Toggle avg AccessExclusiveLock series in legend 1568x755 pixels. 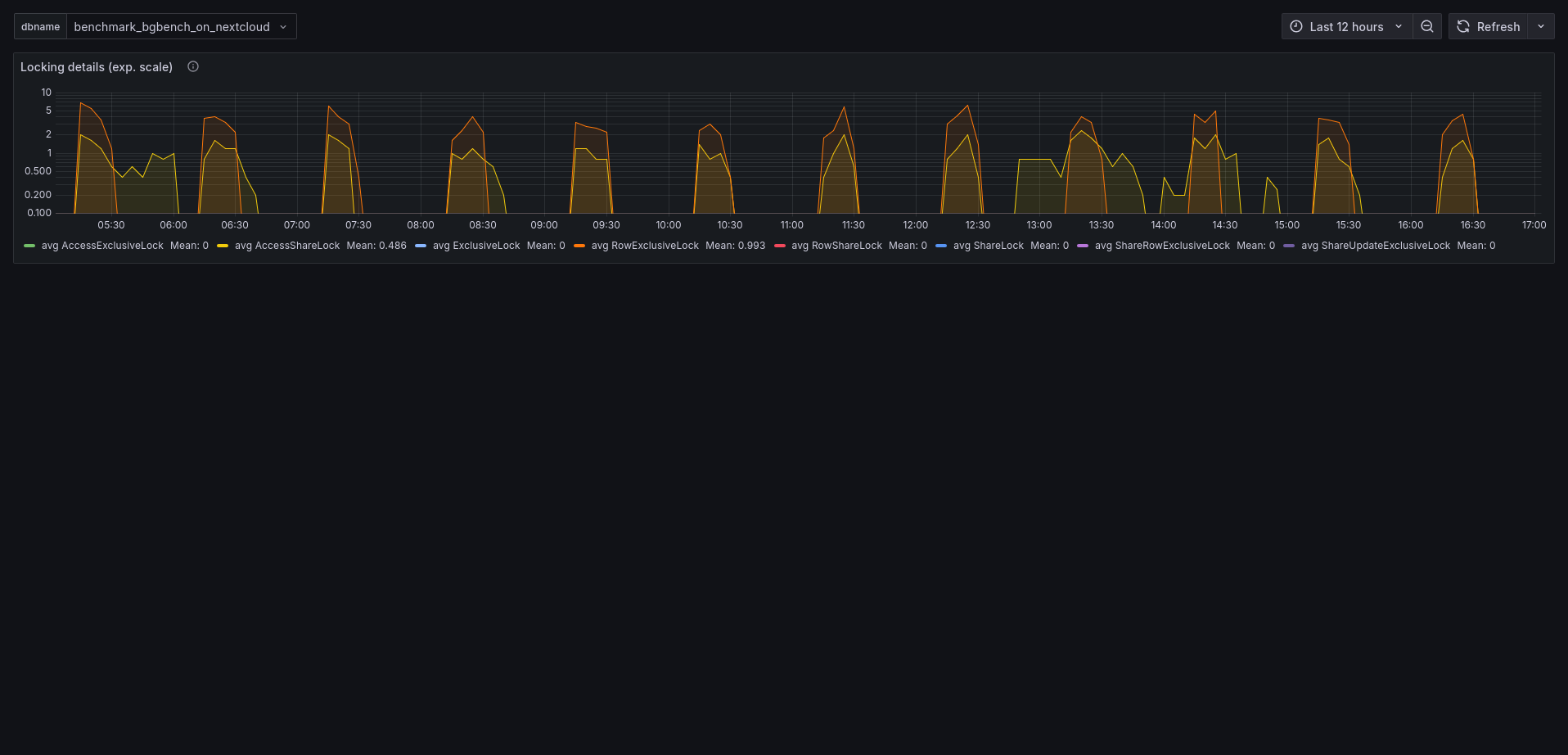click(x=102, y=246)
